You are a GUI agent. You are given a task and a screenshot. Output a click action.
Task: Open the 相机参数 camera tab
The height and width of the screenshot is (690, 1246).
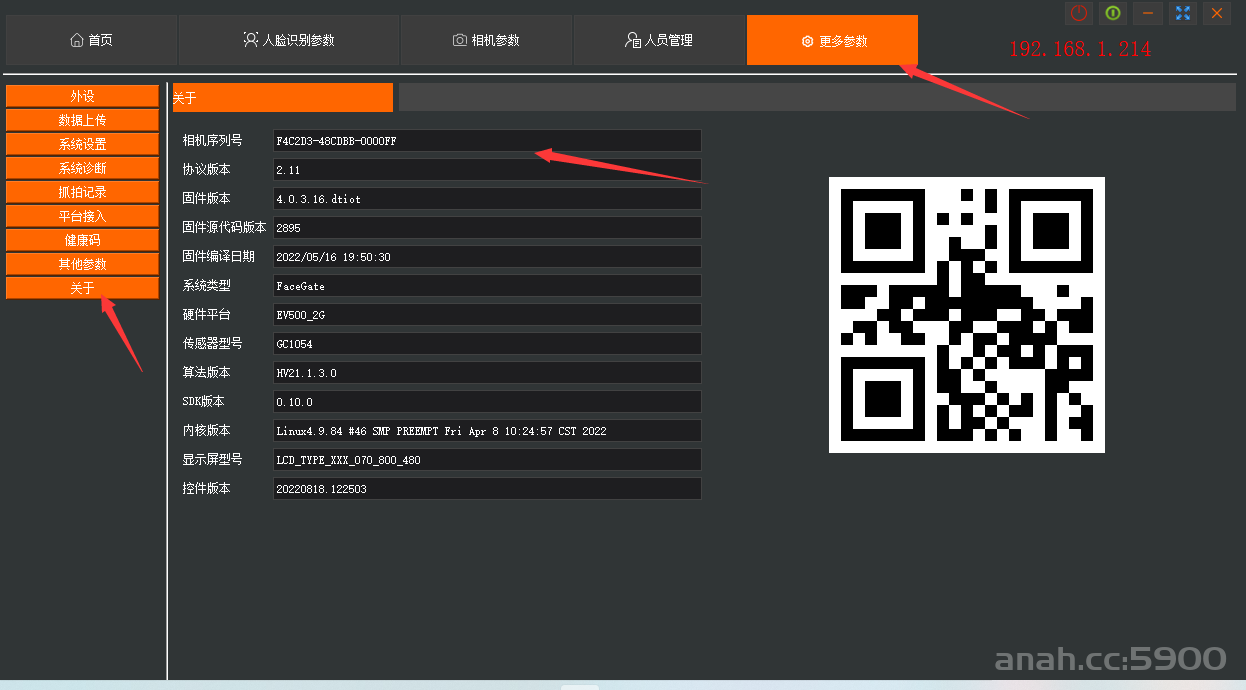(487, 40)
